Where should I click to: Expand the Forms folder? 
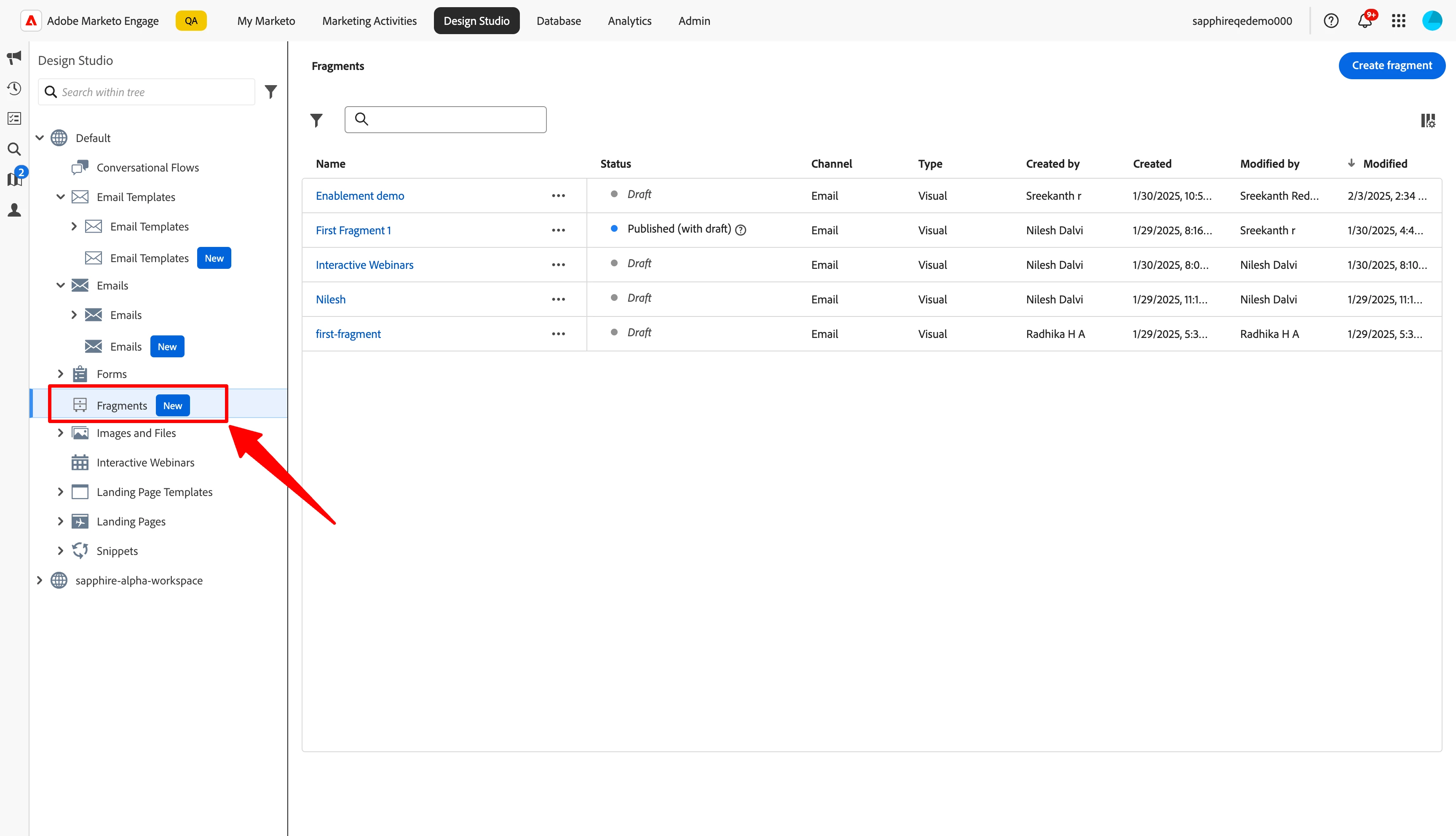pyautogui.click(x=60, y=374)
